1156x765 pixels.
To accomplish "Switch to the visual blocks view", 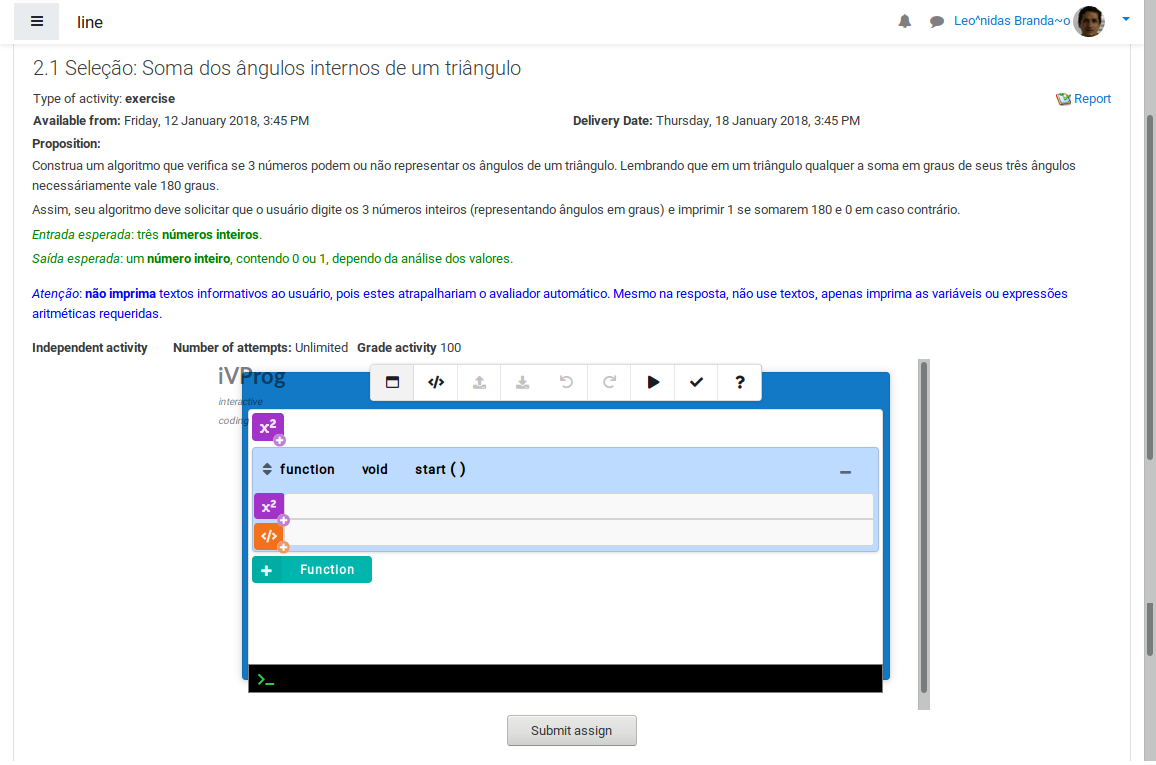I will 393,382.
